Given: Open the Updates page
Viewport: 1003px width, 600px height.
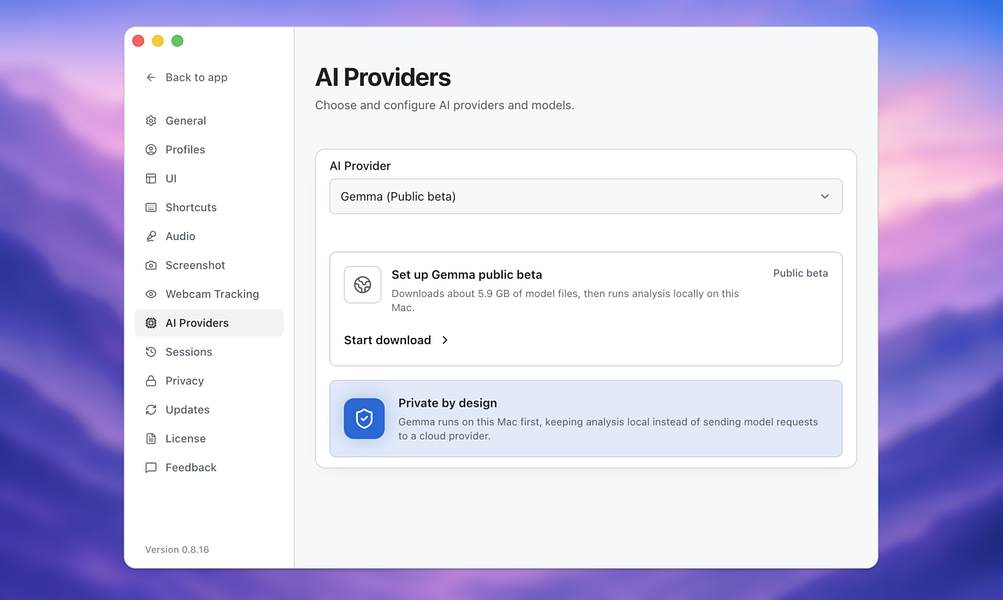Looking at the screenshot, I should click(x=209, y=409).
